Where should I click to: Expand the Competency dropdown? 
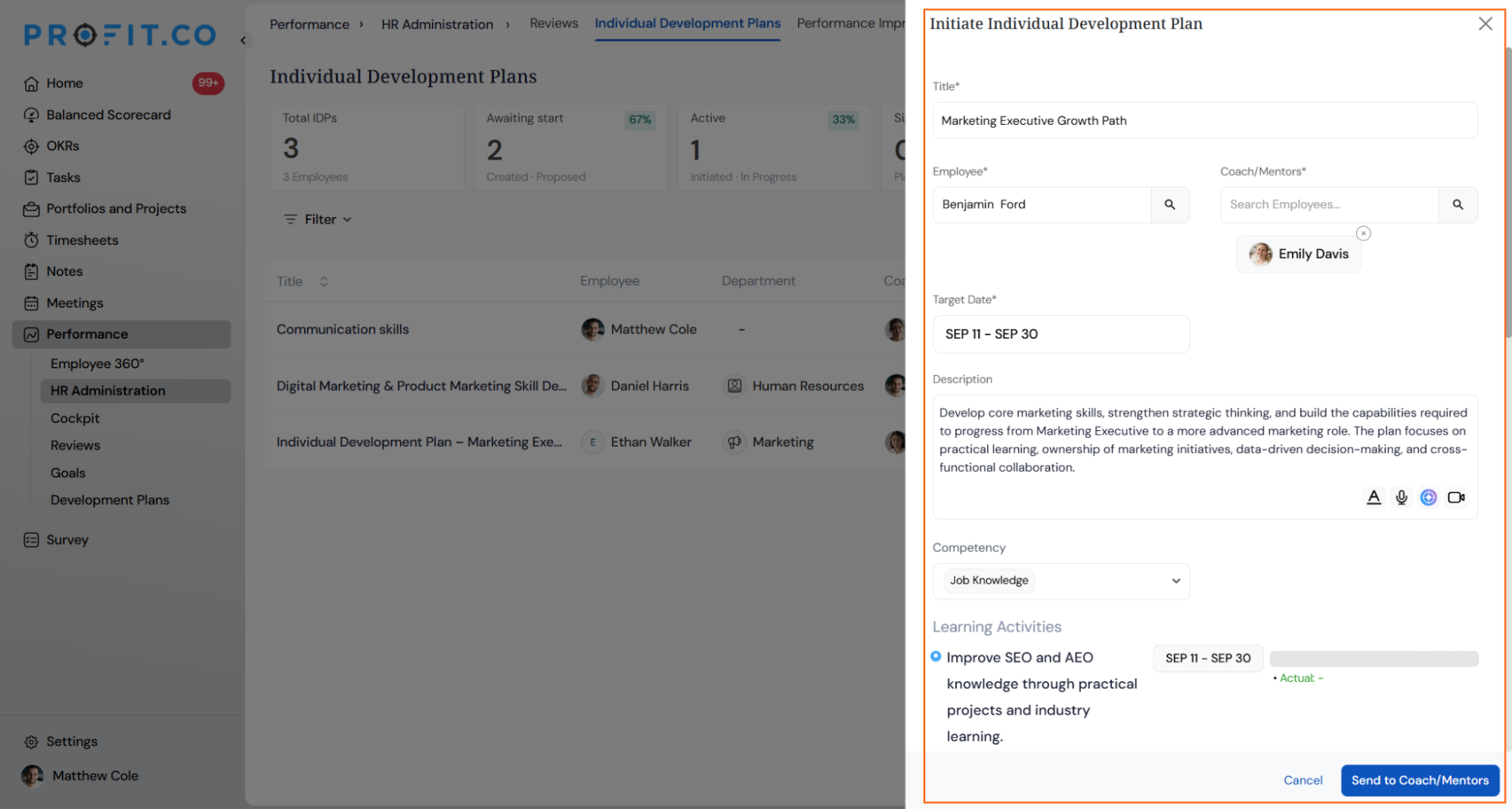[1175, 581]
